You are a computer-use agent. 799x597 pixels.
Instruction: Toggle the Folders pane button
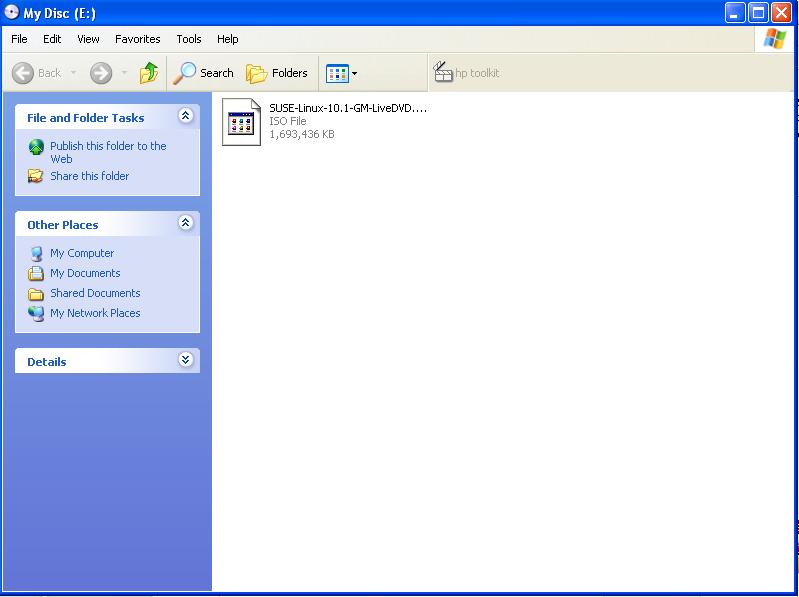point(277,73)
